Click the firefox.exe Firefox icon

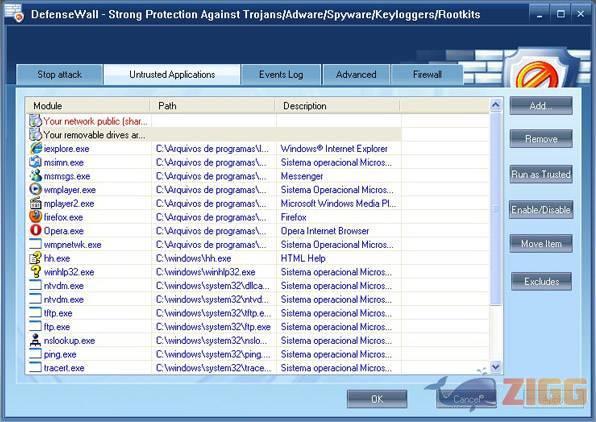35,217
